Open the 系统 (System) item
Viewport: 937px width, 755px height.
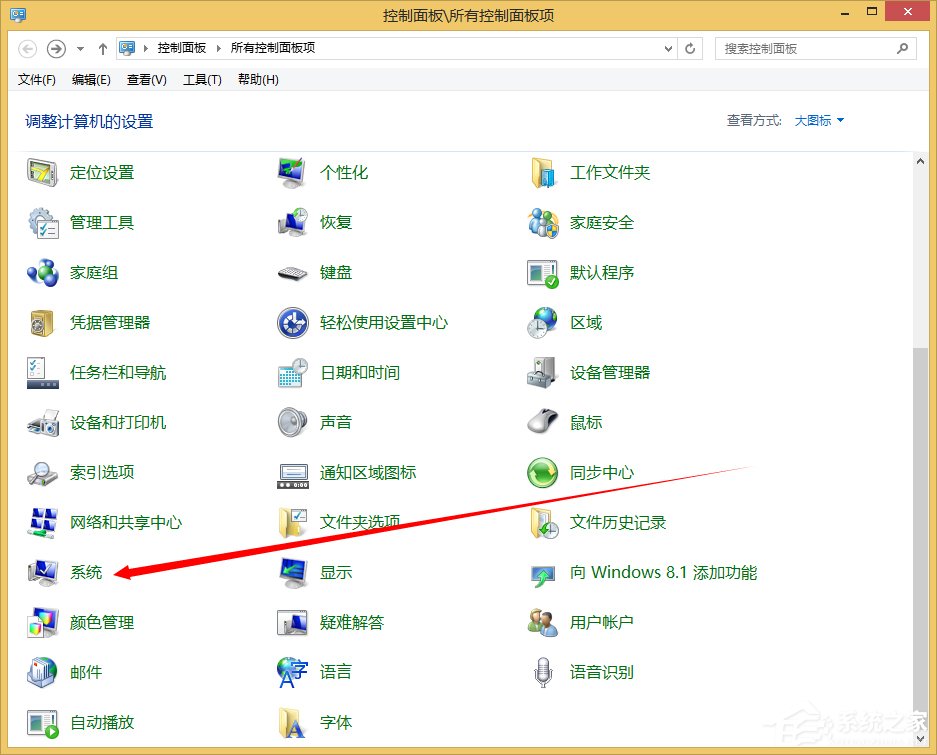click(85, 572)
